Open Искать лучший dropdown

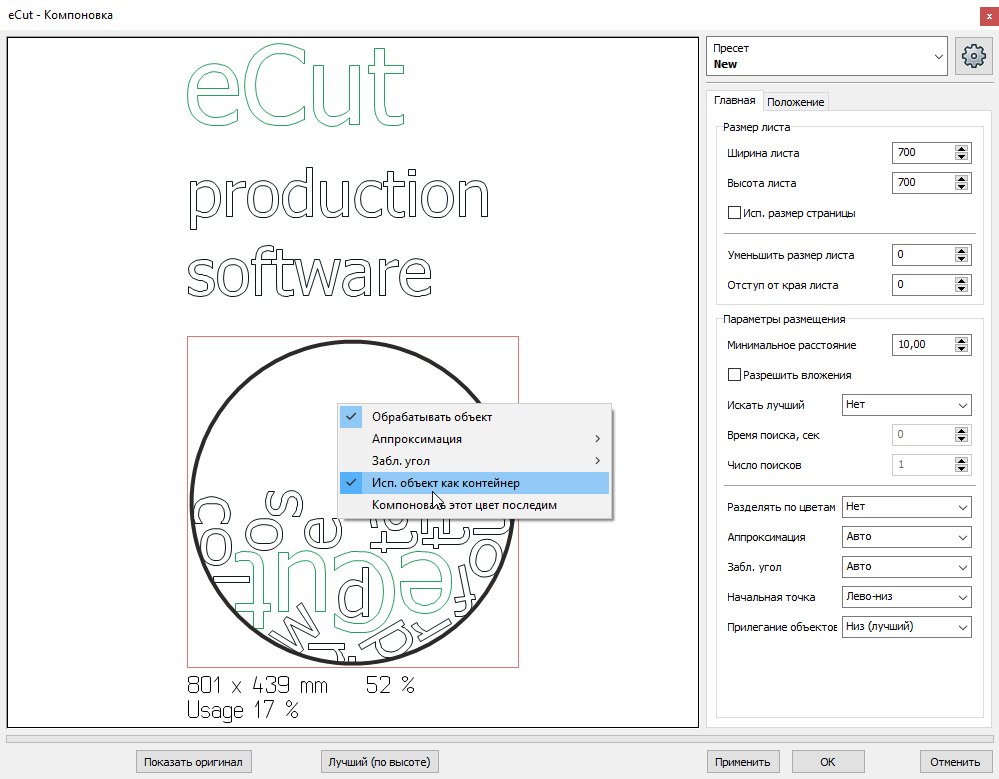click(907, 405)
